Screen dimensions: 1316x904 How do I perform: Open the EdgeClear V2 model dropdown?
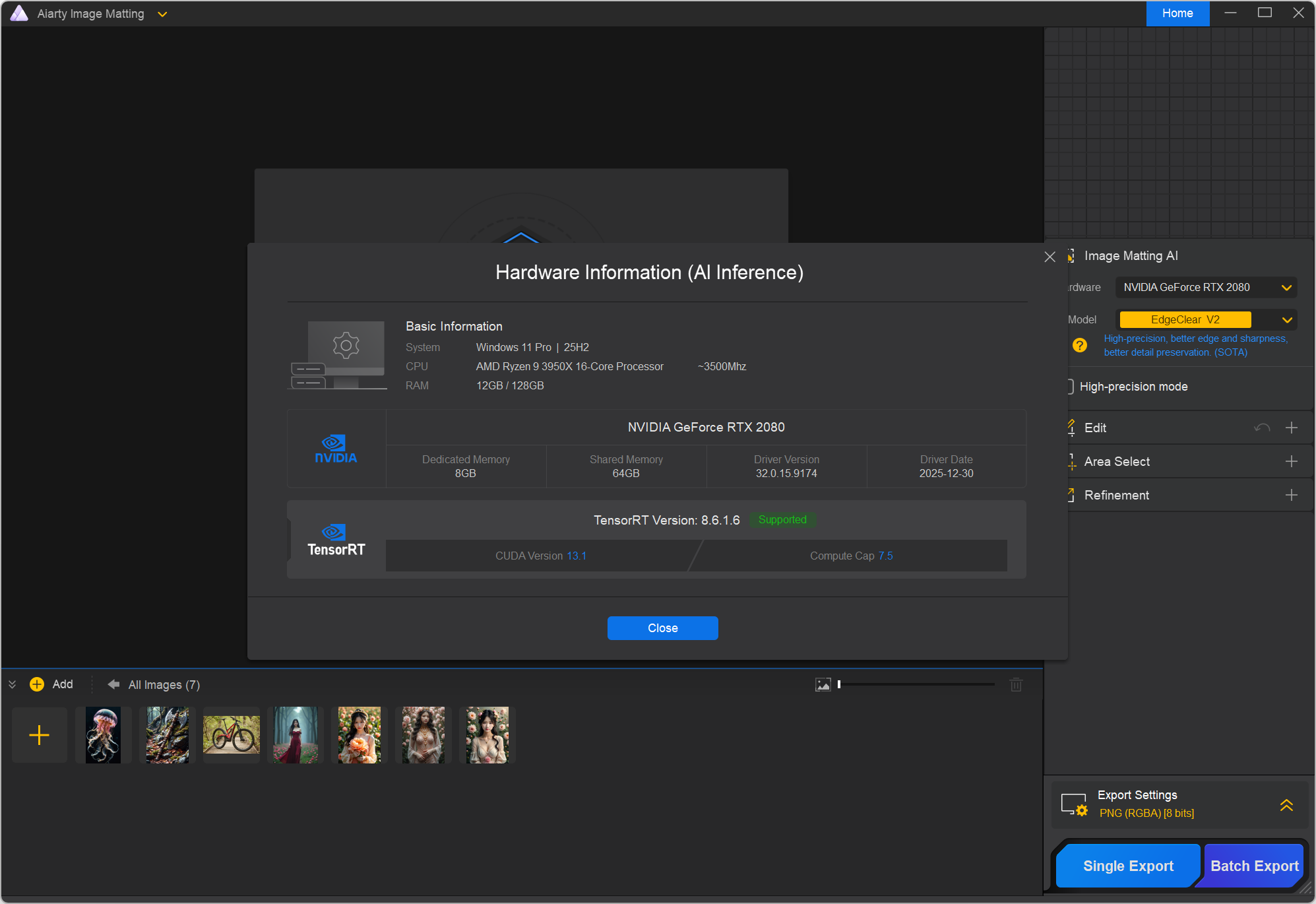1286,320
